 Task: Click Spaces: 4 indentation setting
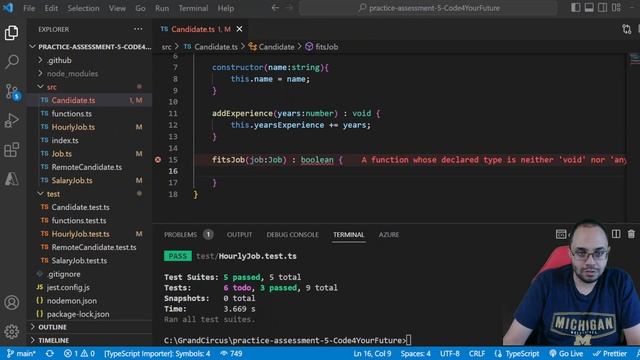pos(415,353)
